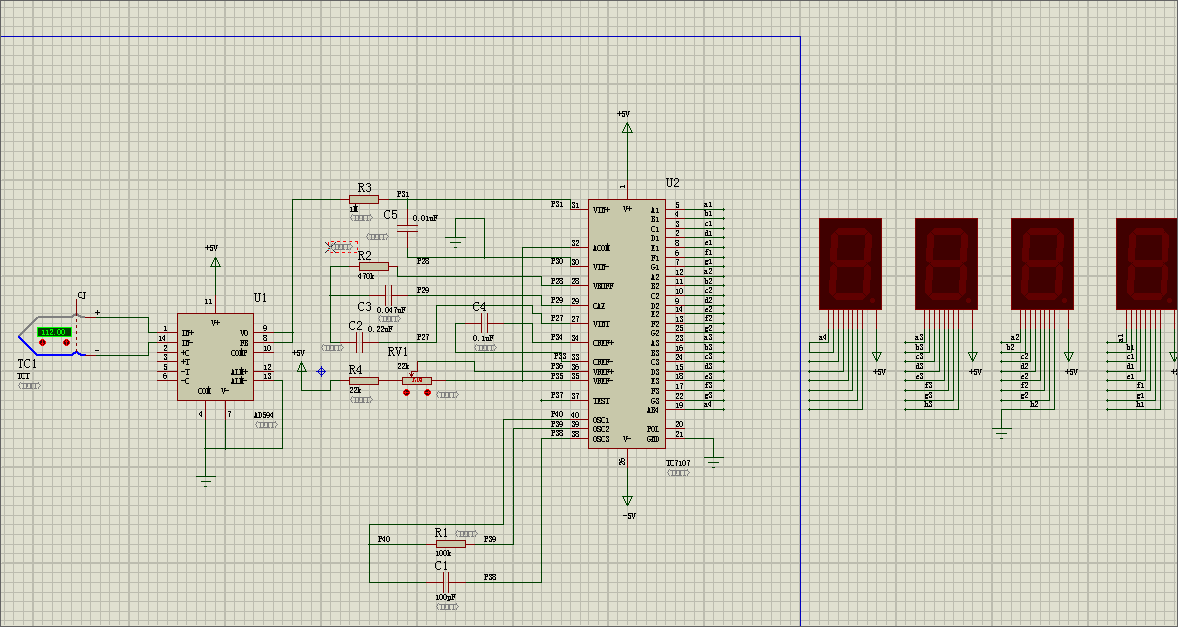Click the left red button under RV1 potentiometer
1178x627 pixels.
407,392
